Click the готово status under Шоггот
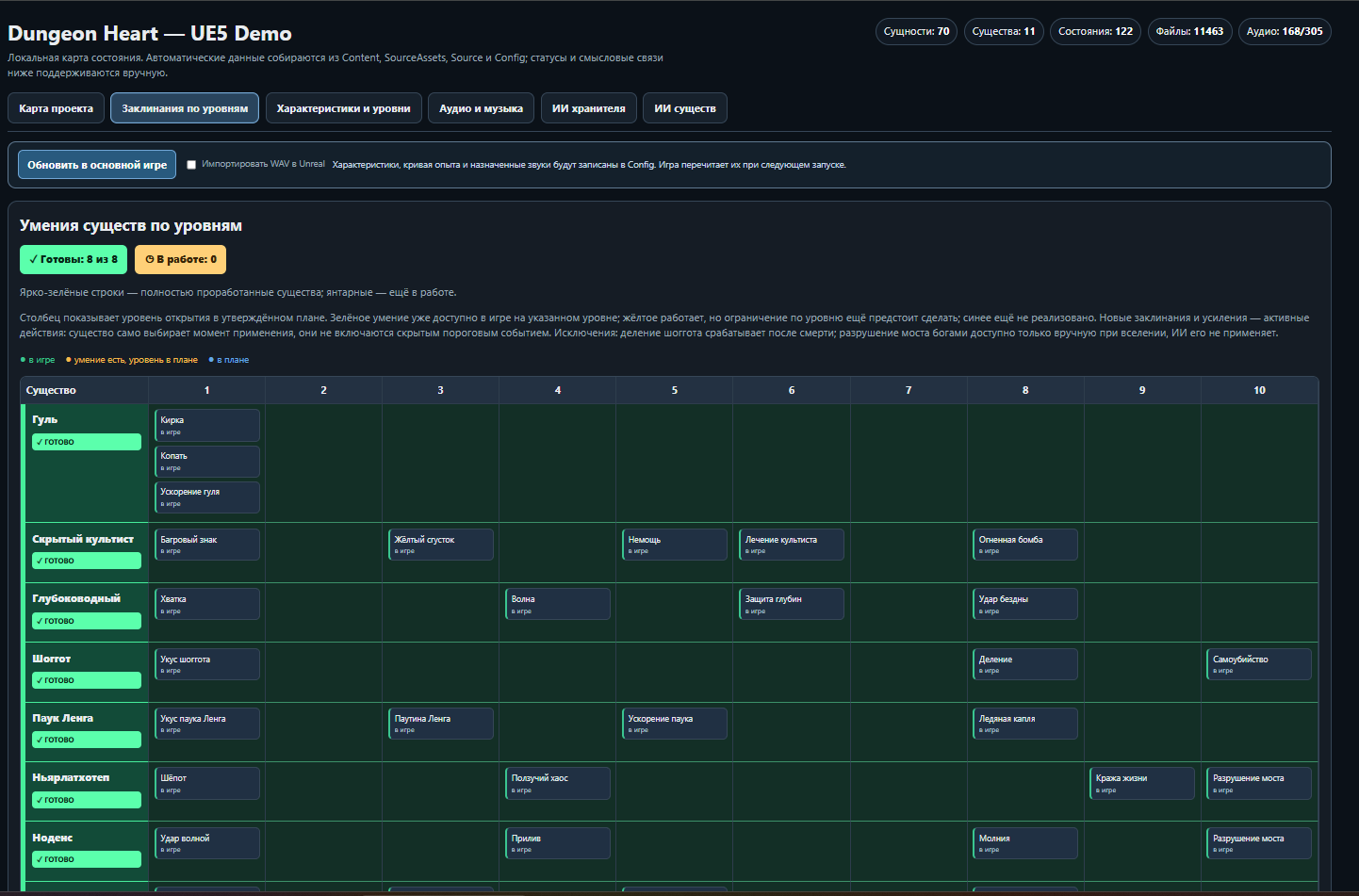This screenshot has height=896, width=1359. [x=87, y=680]
